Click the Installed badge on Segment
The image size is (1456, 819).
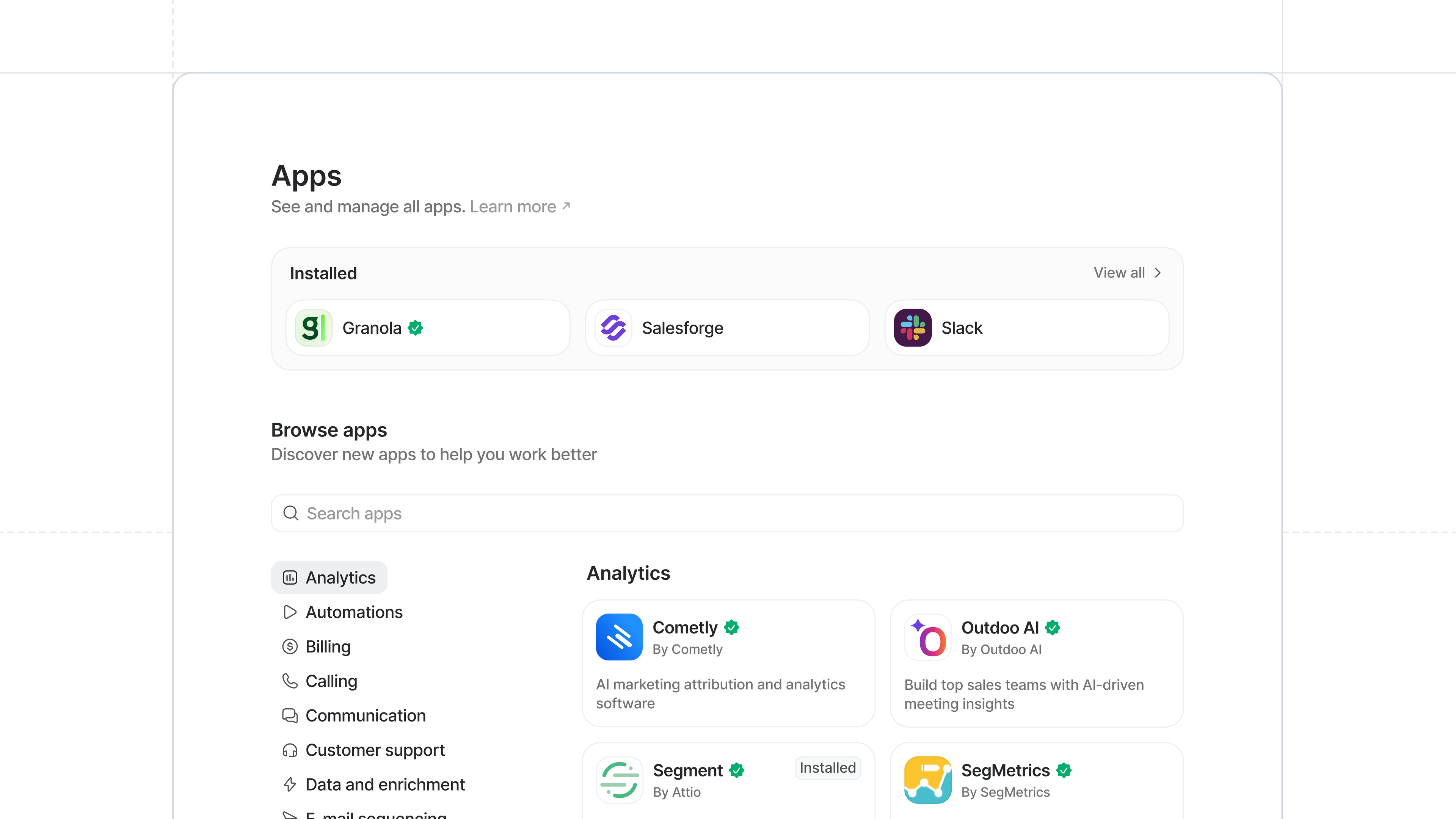pos(827,767)
